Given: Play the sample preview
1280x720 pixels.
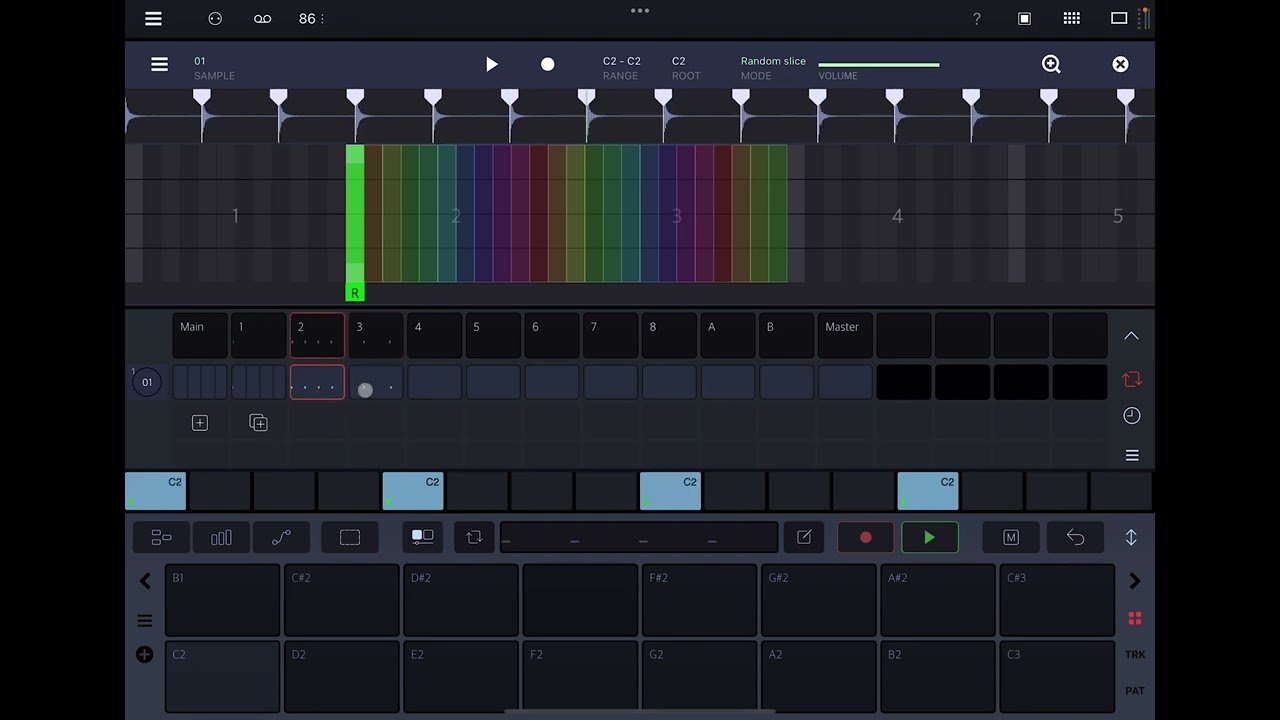Looking at the screenshot, I should [491, 64].
